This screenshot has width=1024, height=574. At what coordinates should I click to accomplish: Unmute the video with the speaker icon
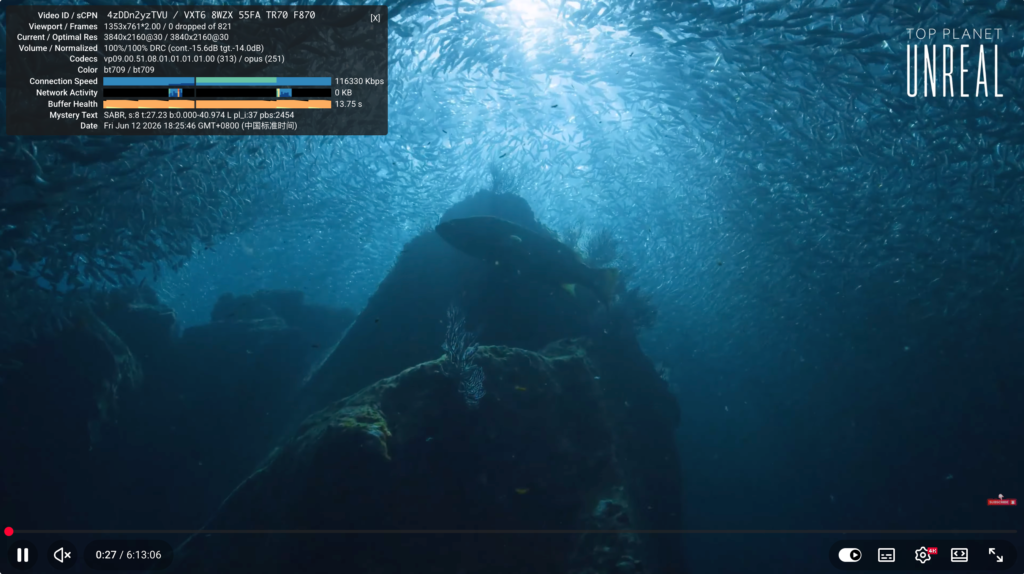(62, 554)
